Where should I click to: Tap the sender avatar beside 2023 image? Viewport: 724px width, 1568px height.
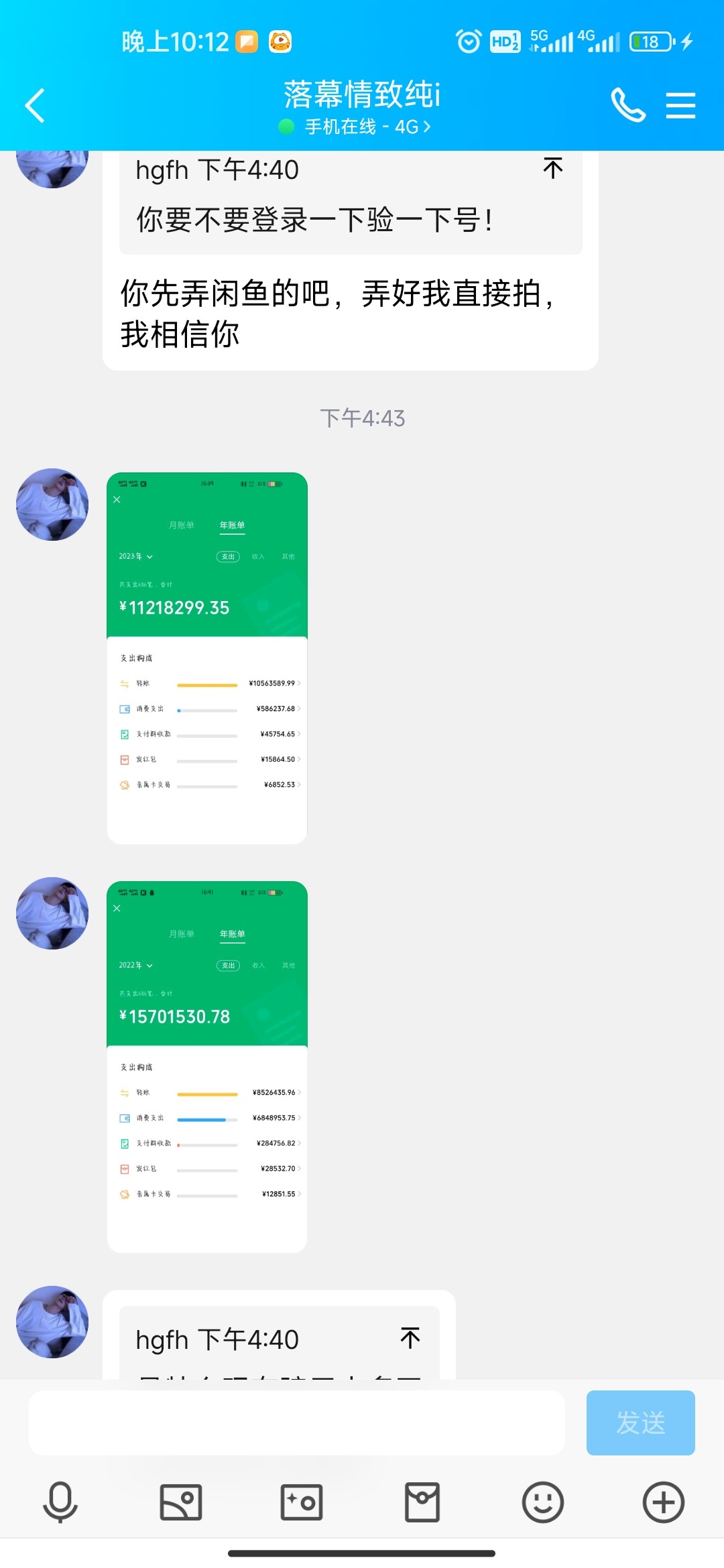(x=52, y=505)
